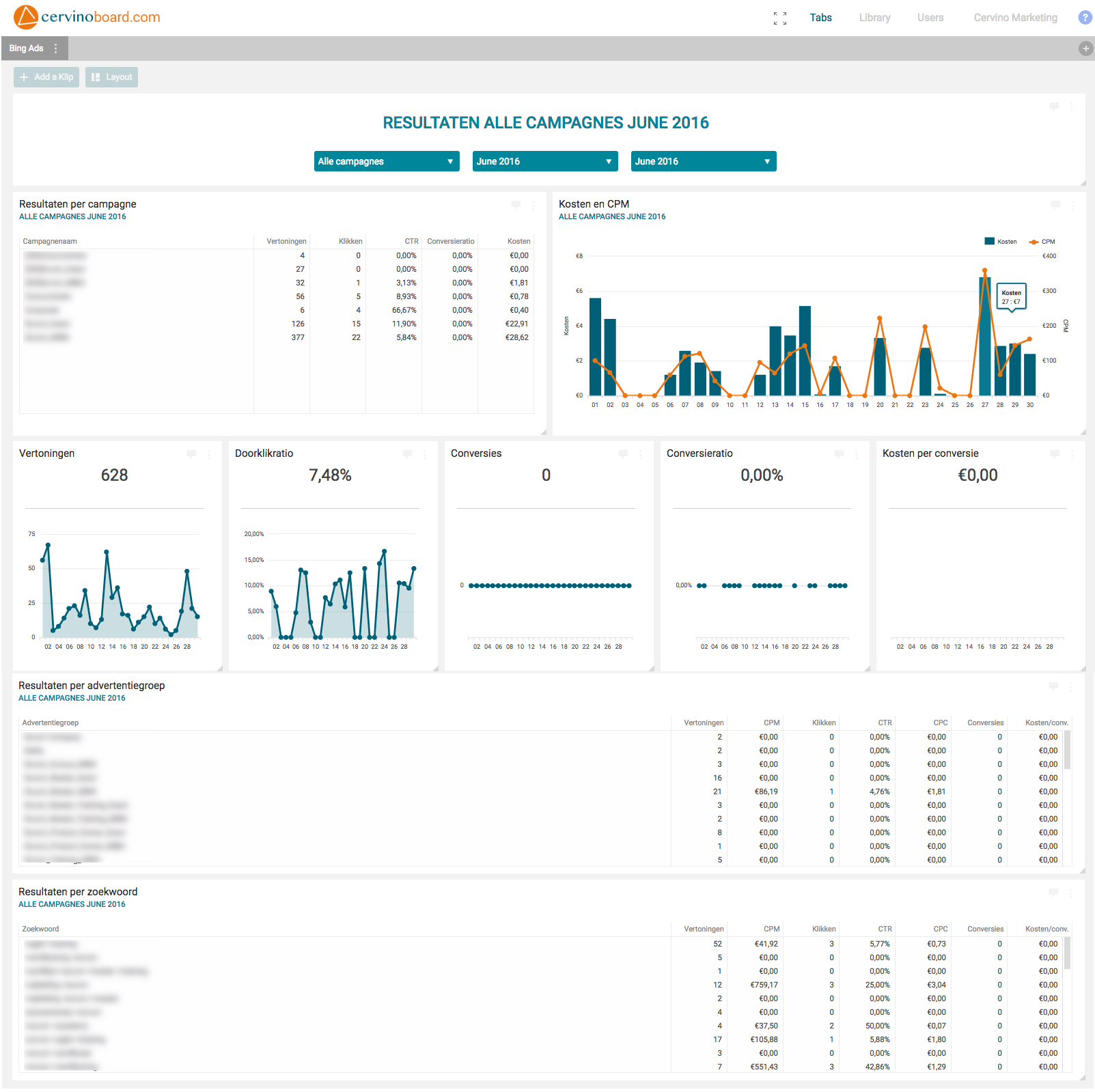This screenshot has width=1095, height=1092.
Task: Open the Alle campagnes dropdown
Action: [x=387, y=161]
